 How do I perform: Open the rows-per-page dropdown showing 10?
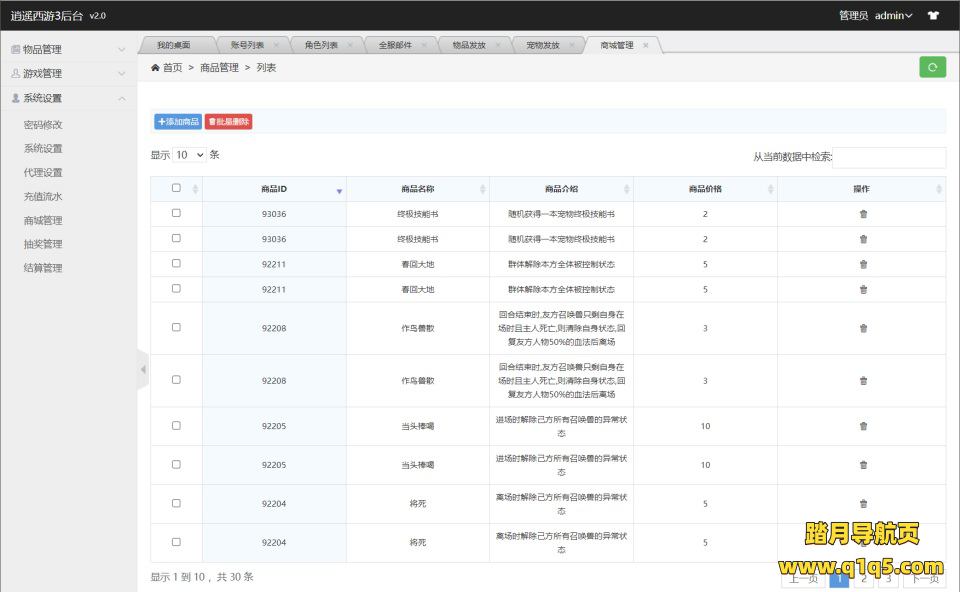click(x=189, y=155)
